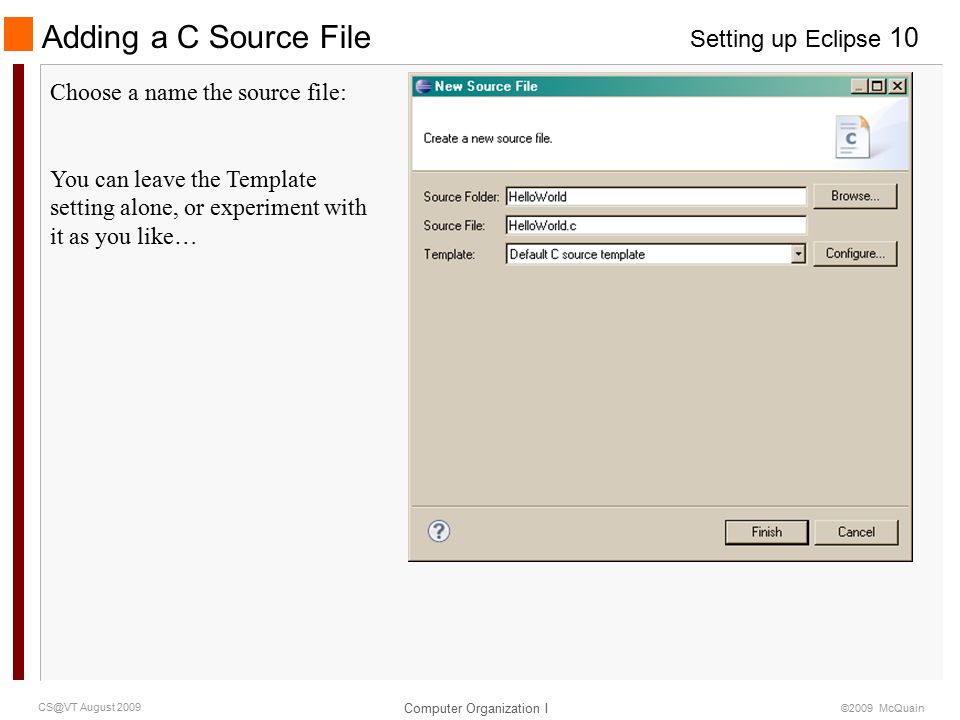Maximize the New Source File dialog
Viewport: 960px width, 720px height.
(877, 86)
